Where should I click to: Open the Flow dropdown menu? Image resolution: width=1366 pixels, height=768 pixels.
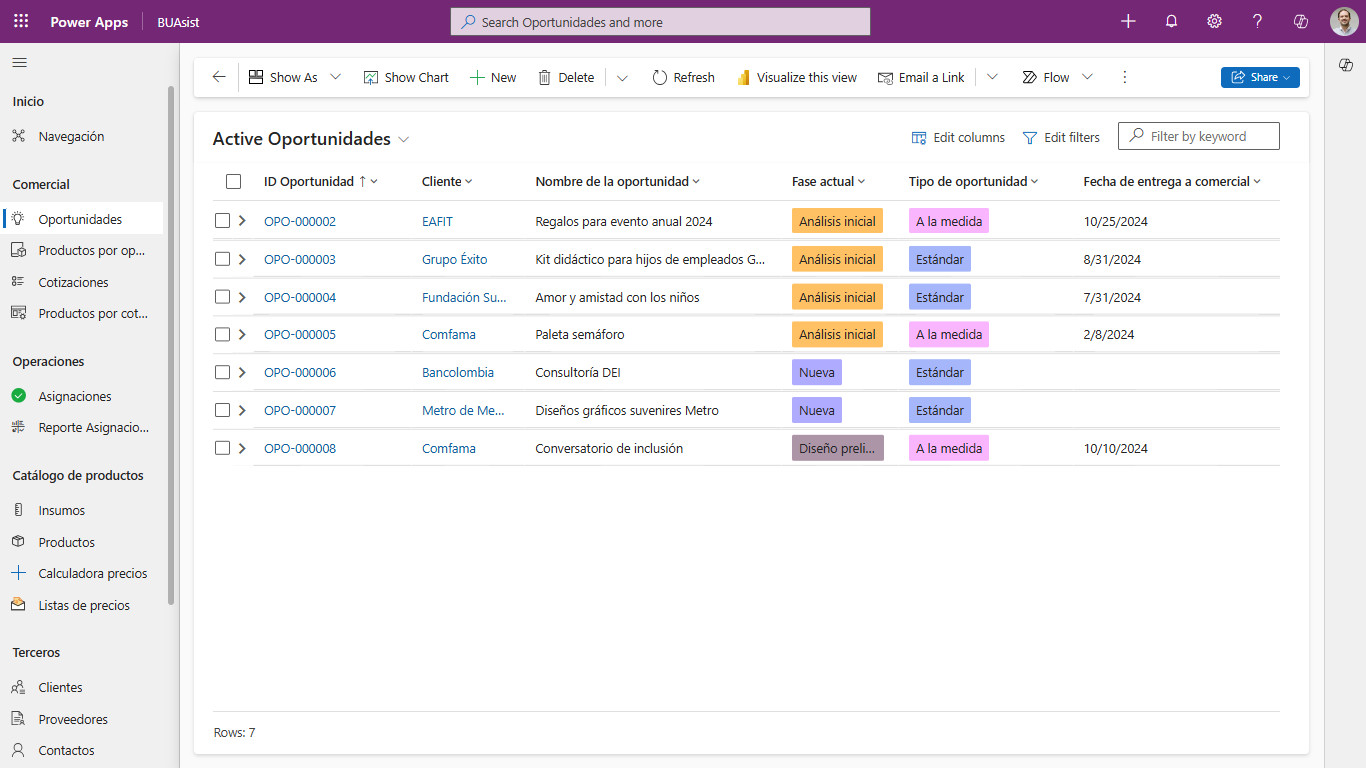pos(1057,77)
